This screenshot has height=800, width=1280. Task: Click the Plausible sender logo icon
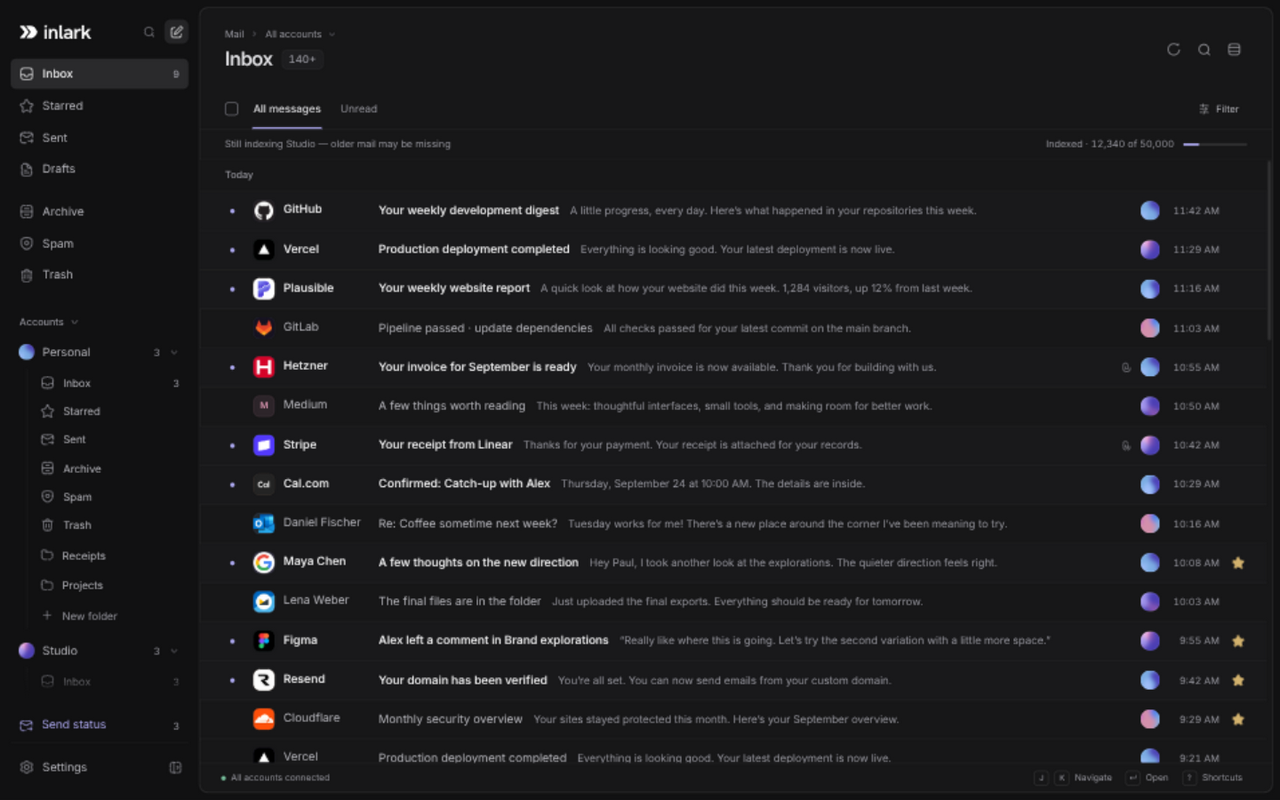point(264,289)
